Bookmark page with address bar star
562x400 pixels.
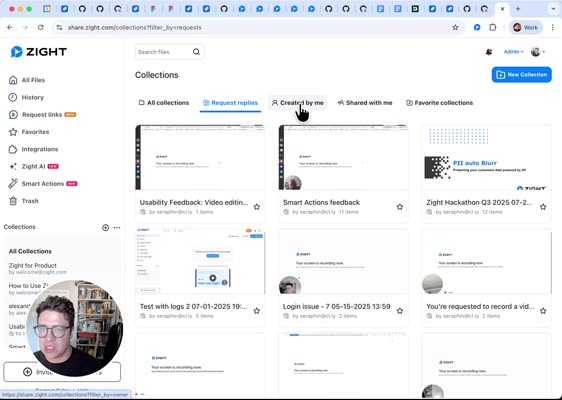click(455, 27)
